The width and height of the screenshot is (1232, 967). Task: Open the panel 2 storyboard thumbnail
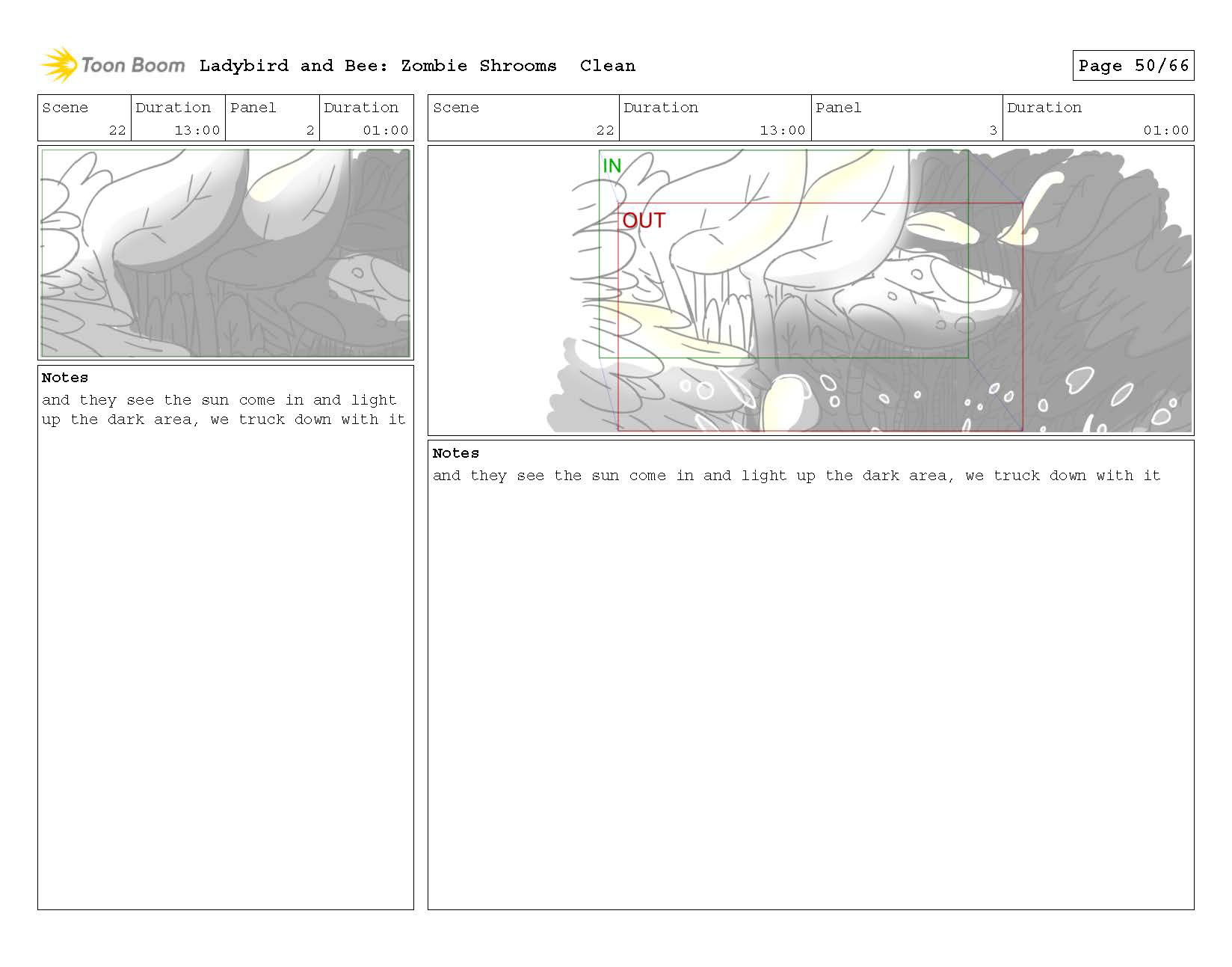click(226, 253)
